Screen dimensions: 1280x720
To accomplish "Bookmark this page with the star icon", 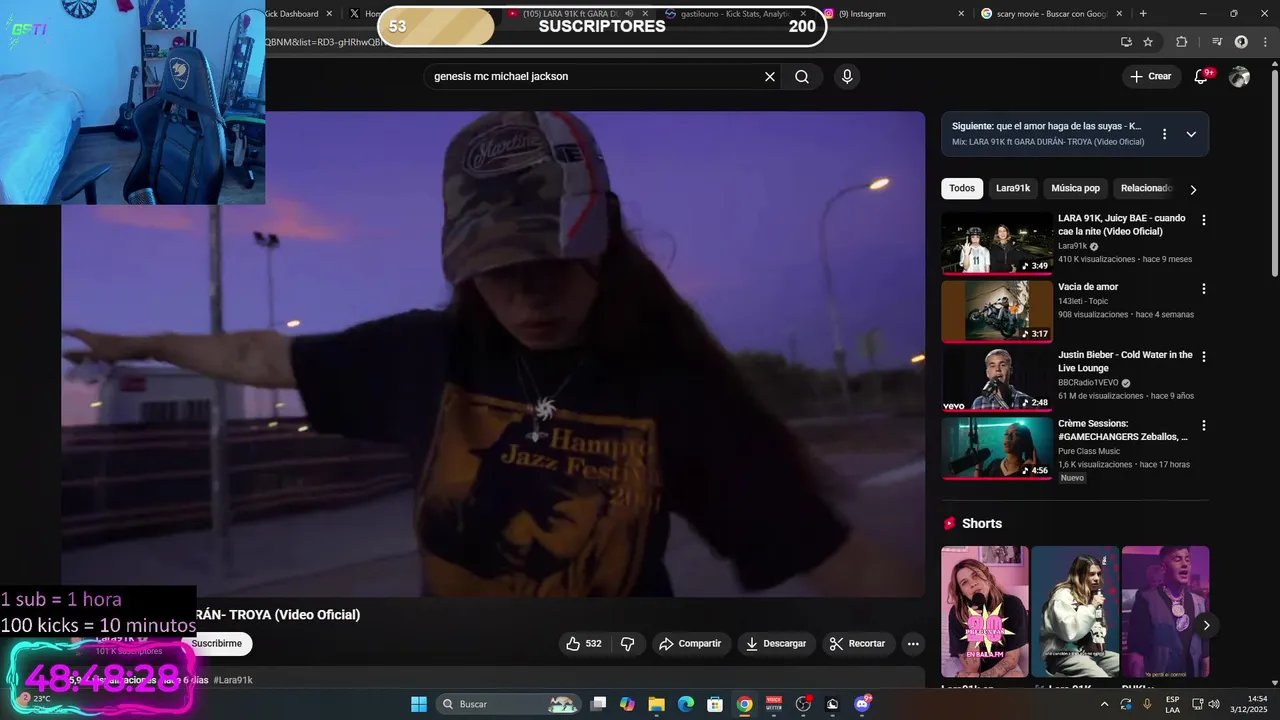I will pos(1148,42).
